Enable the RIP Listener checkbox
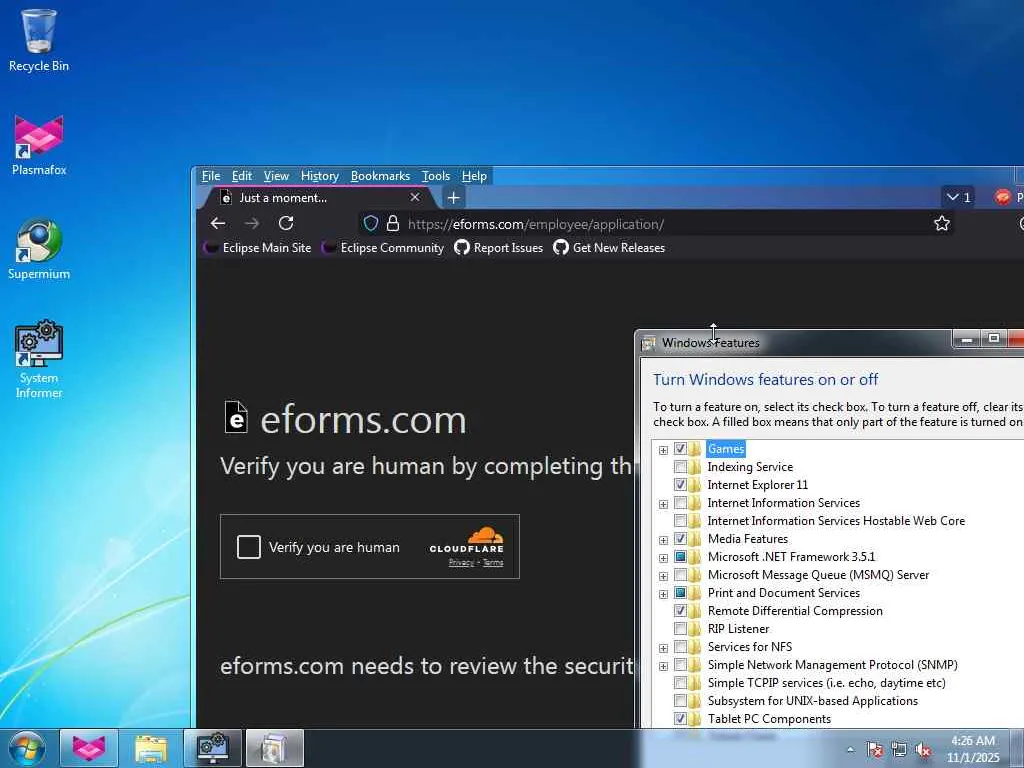 680,629
